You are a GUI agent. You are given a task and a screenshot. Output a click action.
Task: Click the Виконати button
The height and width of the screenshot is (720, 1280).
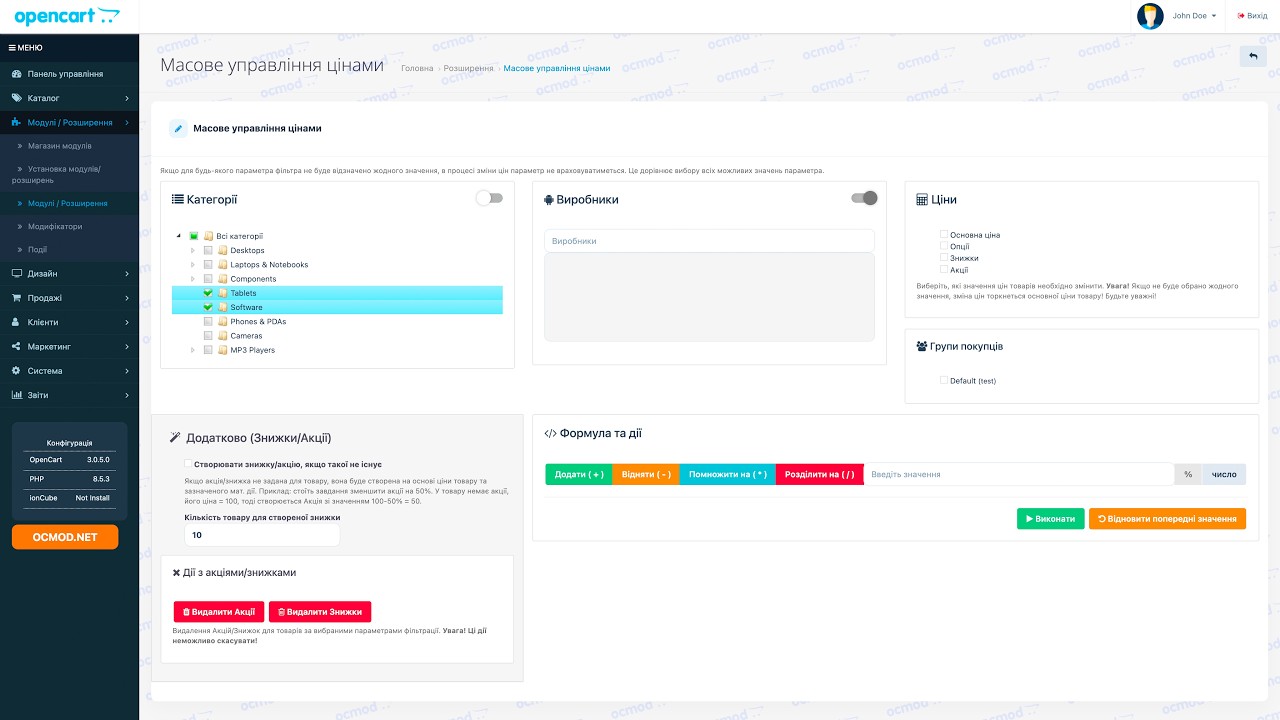1050,519
